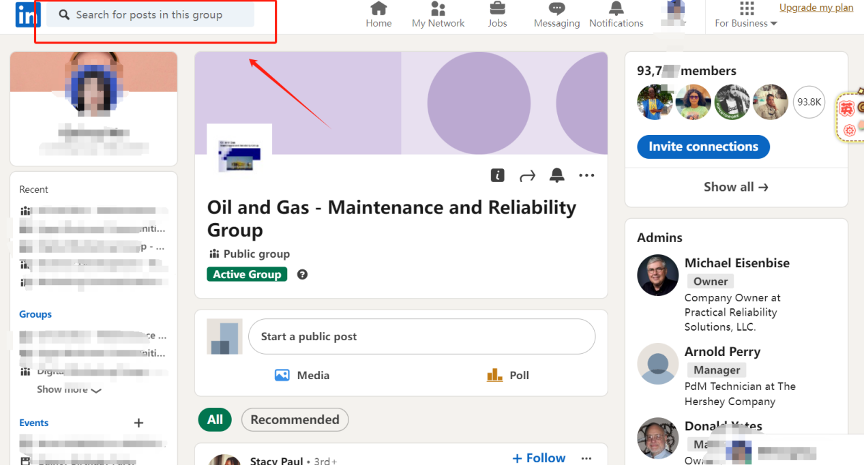Open Notifications
The width and height of the screenshot is (864, 466).
[x=616, y=15]
